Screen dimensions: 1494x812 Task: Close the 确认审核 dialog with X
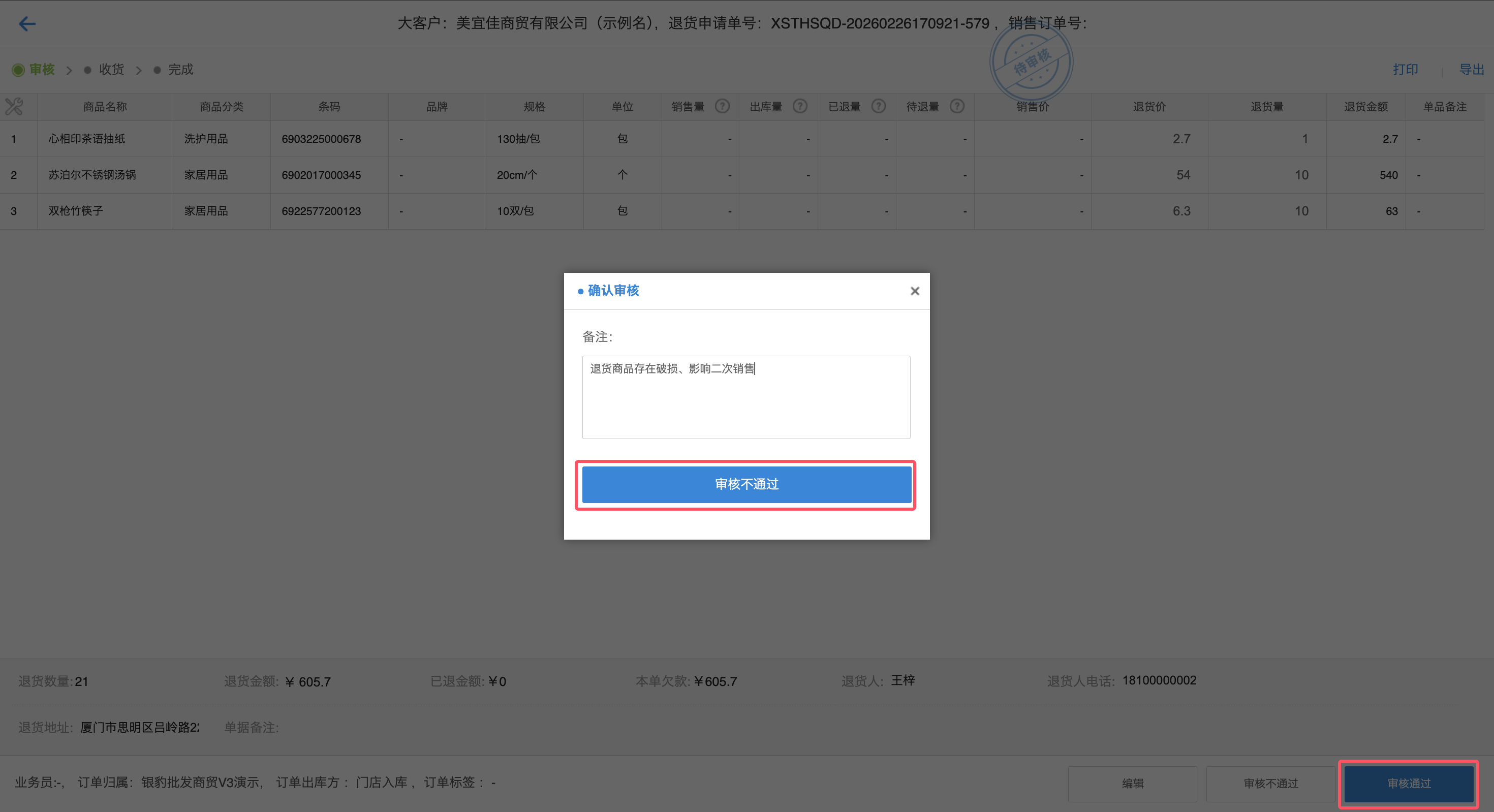(x=915, y=291)
